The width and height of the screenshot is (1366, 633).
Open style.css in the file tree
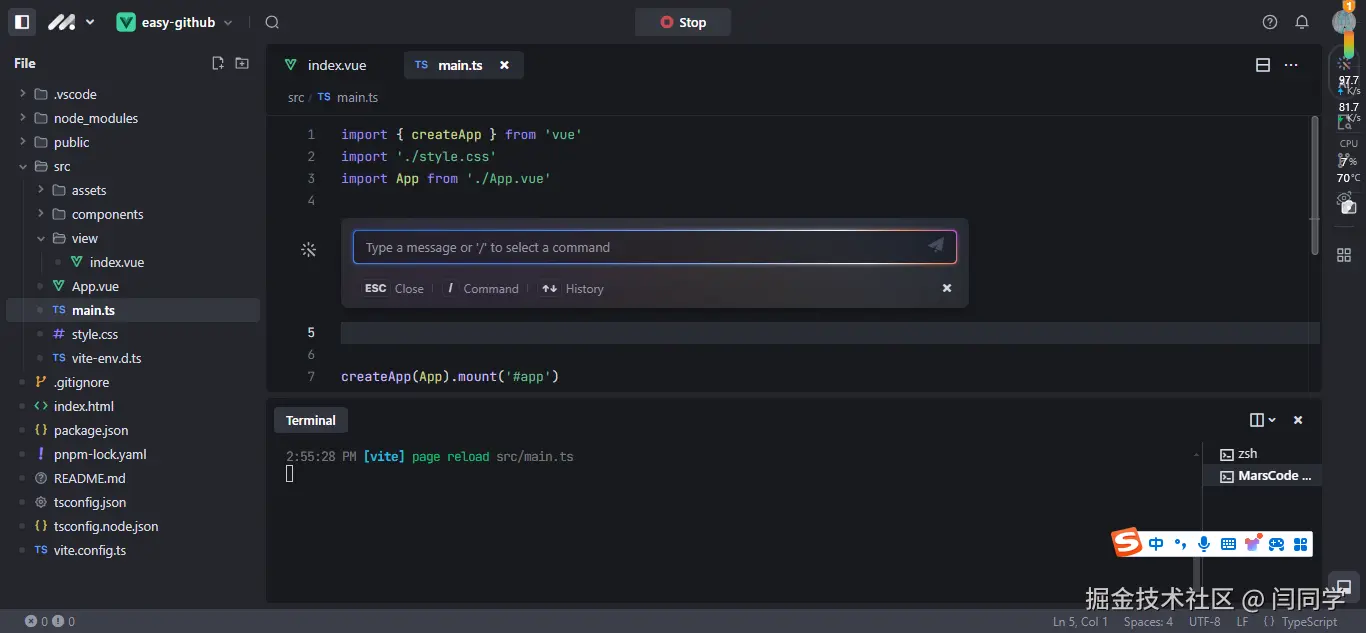tap(133, 334)
